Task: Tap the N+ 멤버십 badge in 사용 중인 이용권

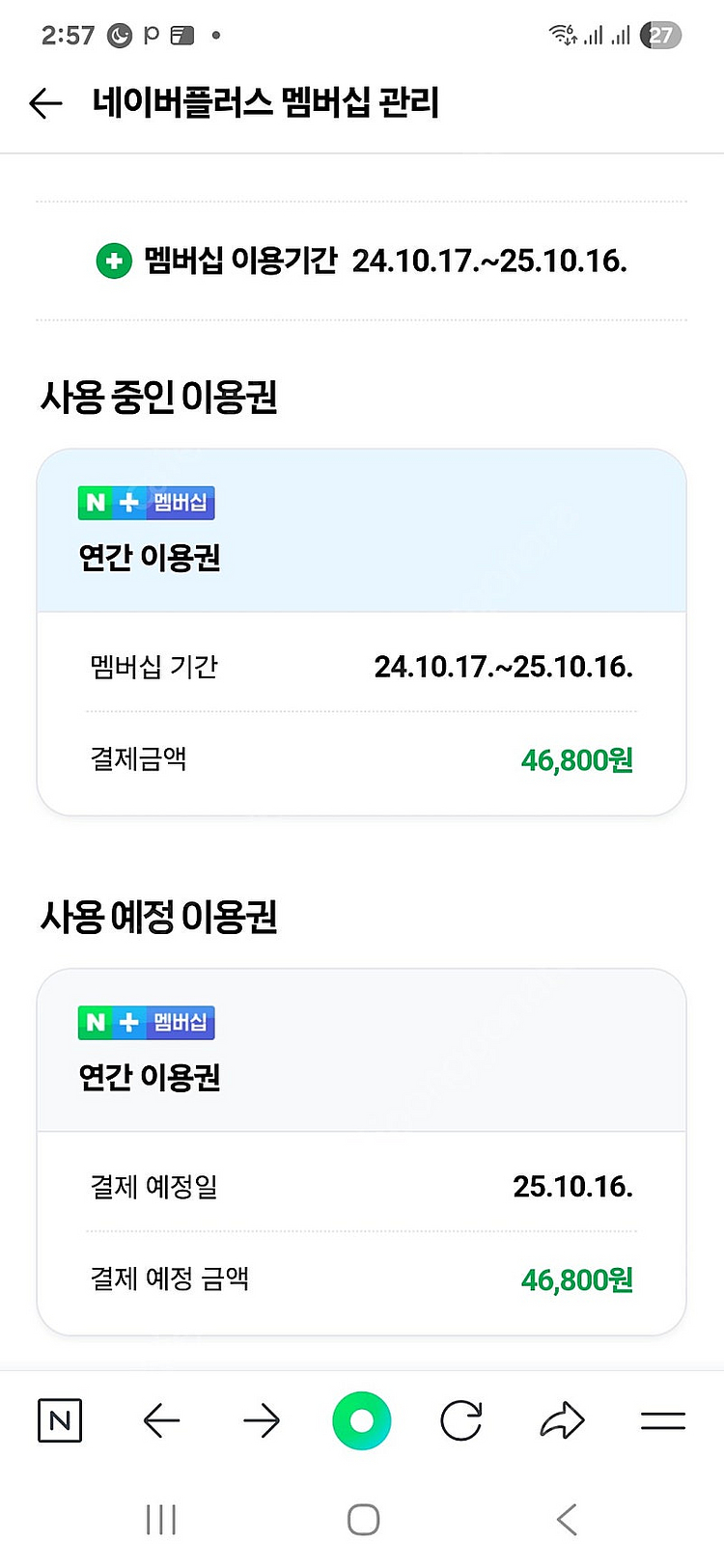Action: 147,503
